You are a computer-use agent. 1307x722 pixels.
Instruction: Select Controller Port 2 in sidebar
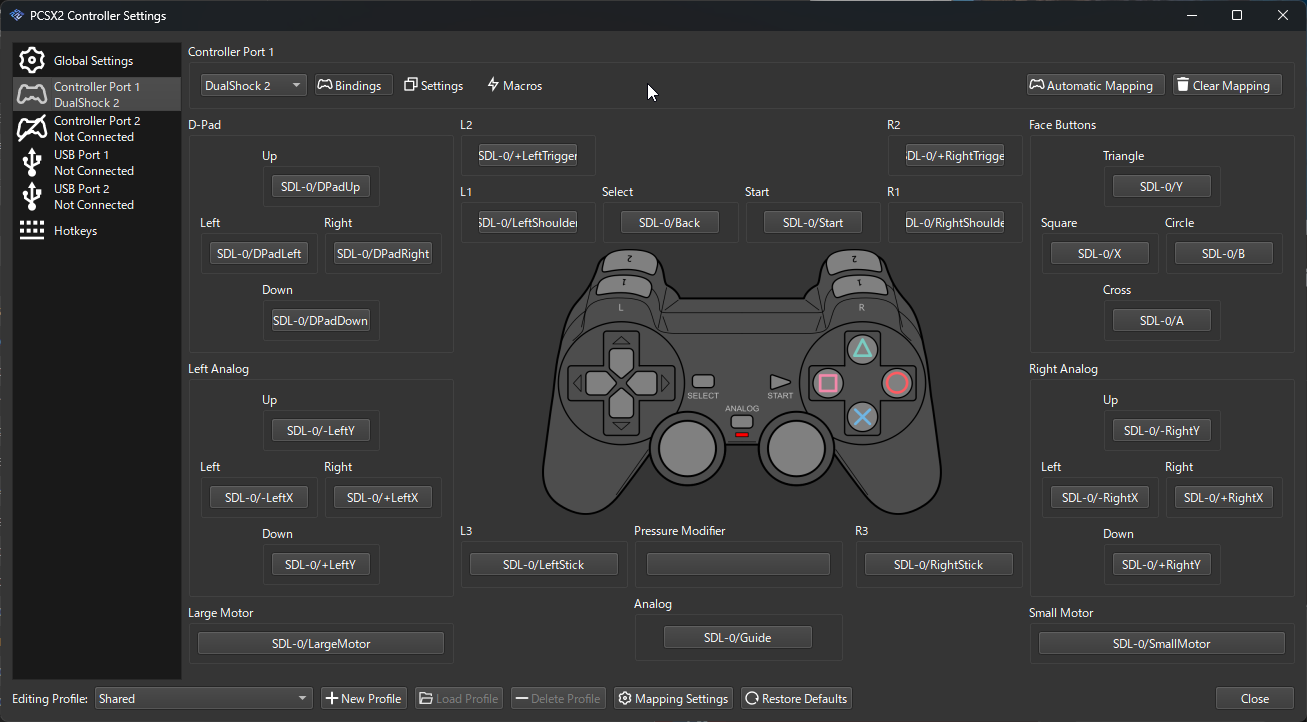(x=96, y=128)
